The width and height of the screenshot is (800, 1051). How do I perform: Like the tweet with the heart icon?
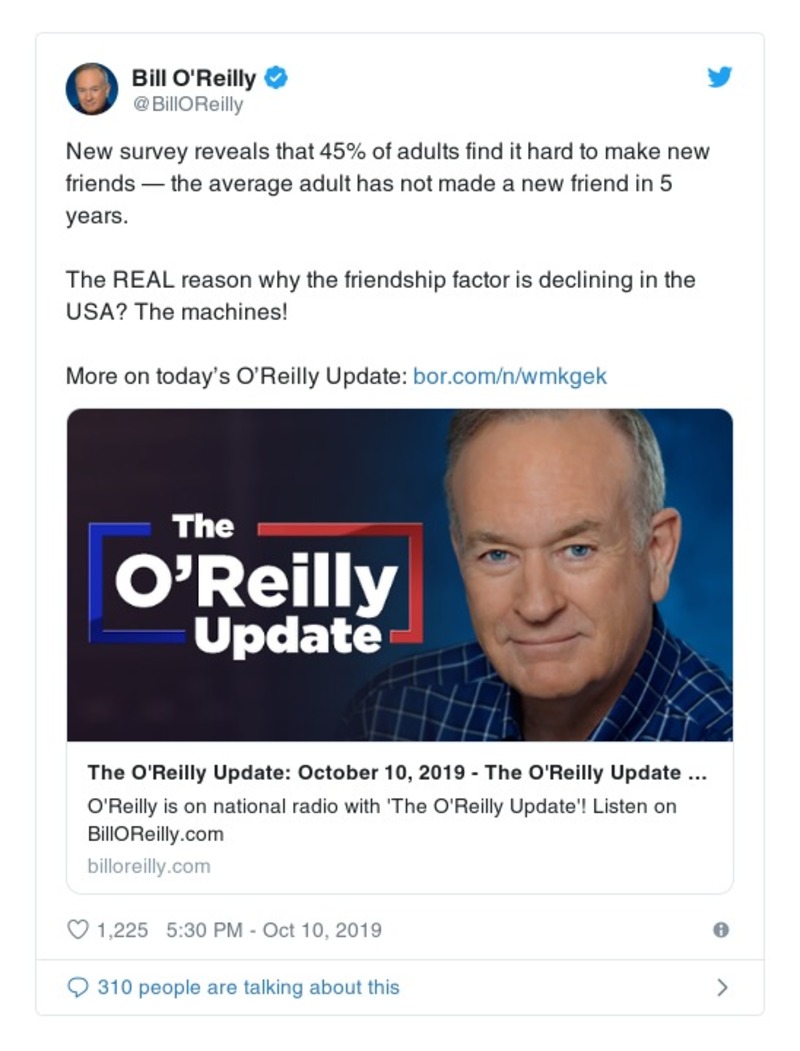coord(78,930)
